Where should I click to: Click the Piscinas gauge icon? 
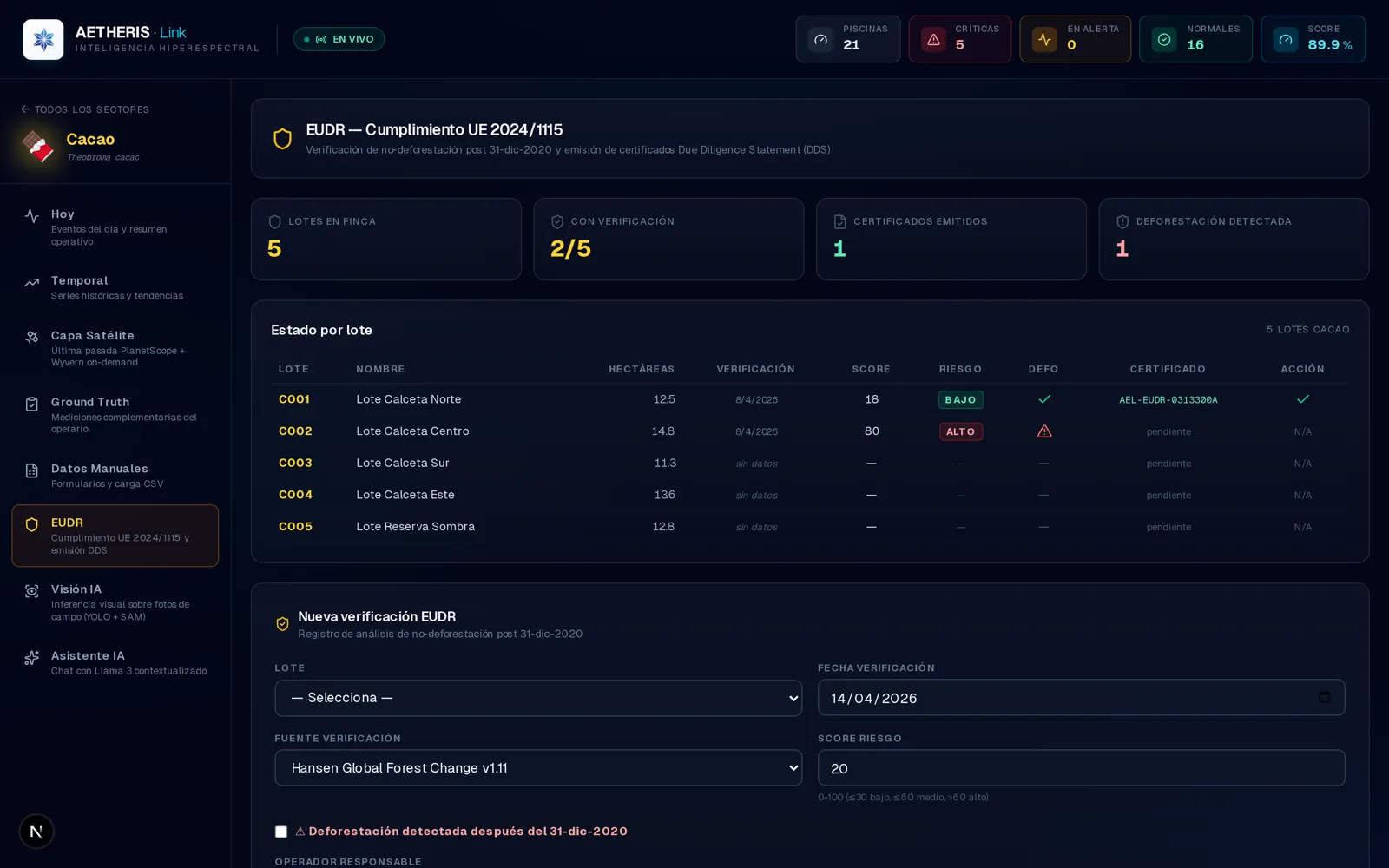(820, 39)
